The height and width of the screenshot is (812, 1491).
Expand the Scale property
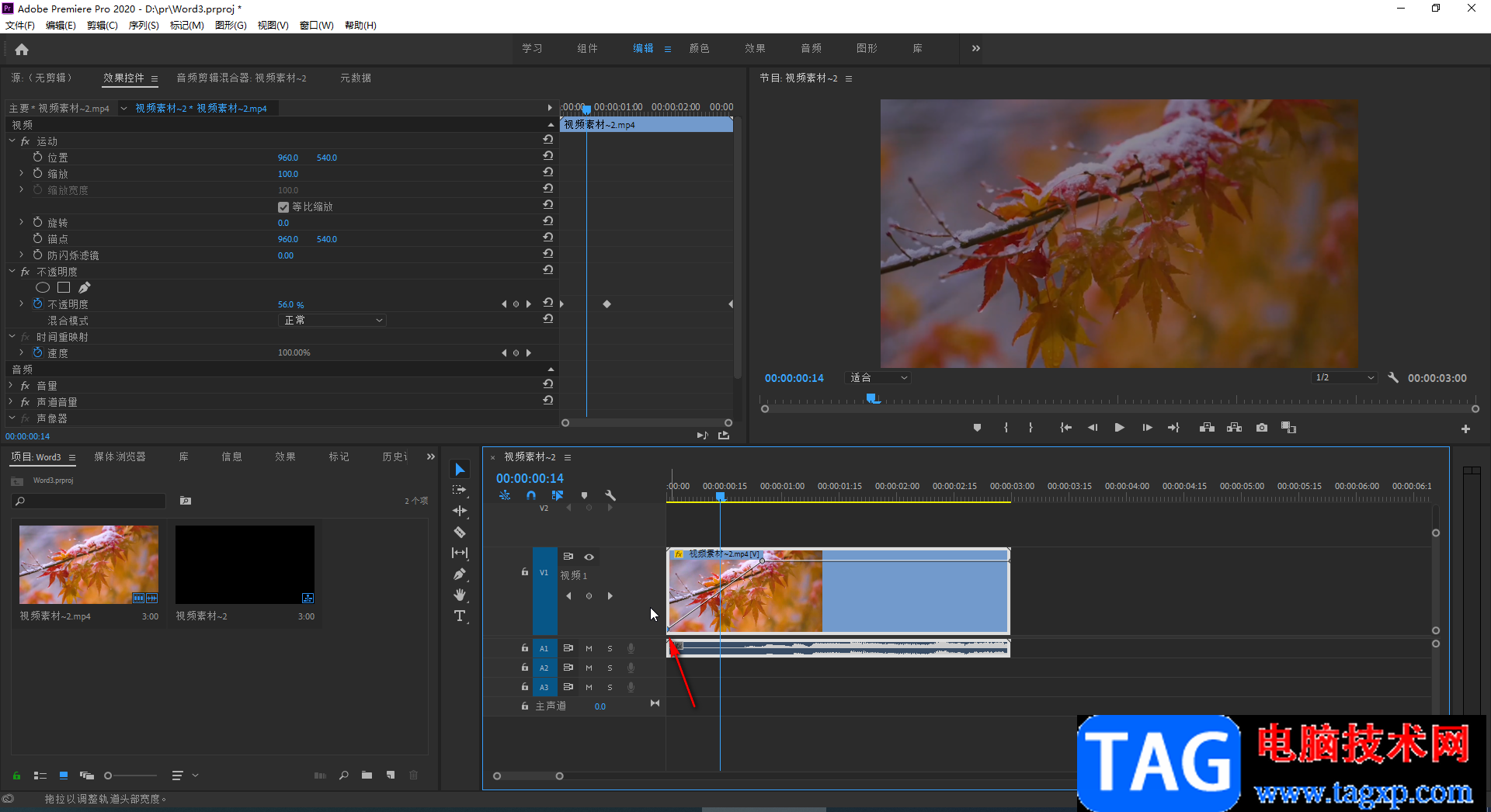pyautogui.click(x=22, y=174)
